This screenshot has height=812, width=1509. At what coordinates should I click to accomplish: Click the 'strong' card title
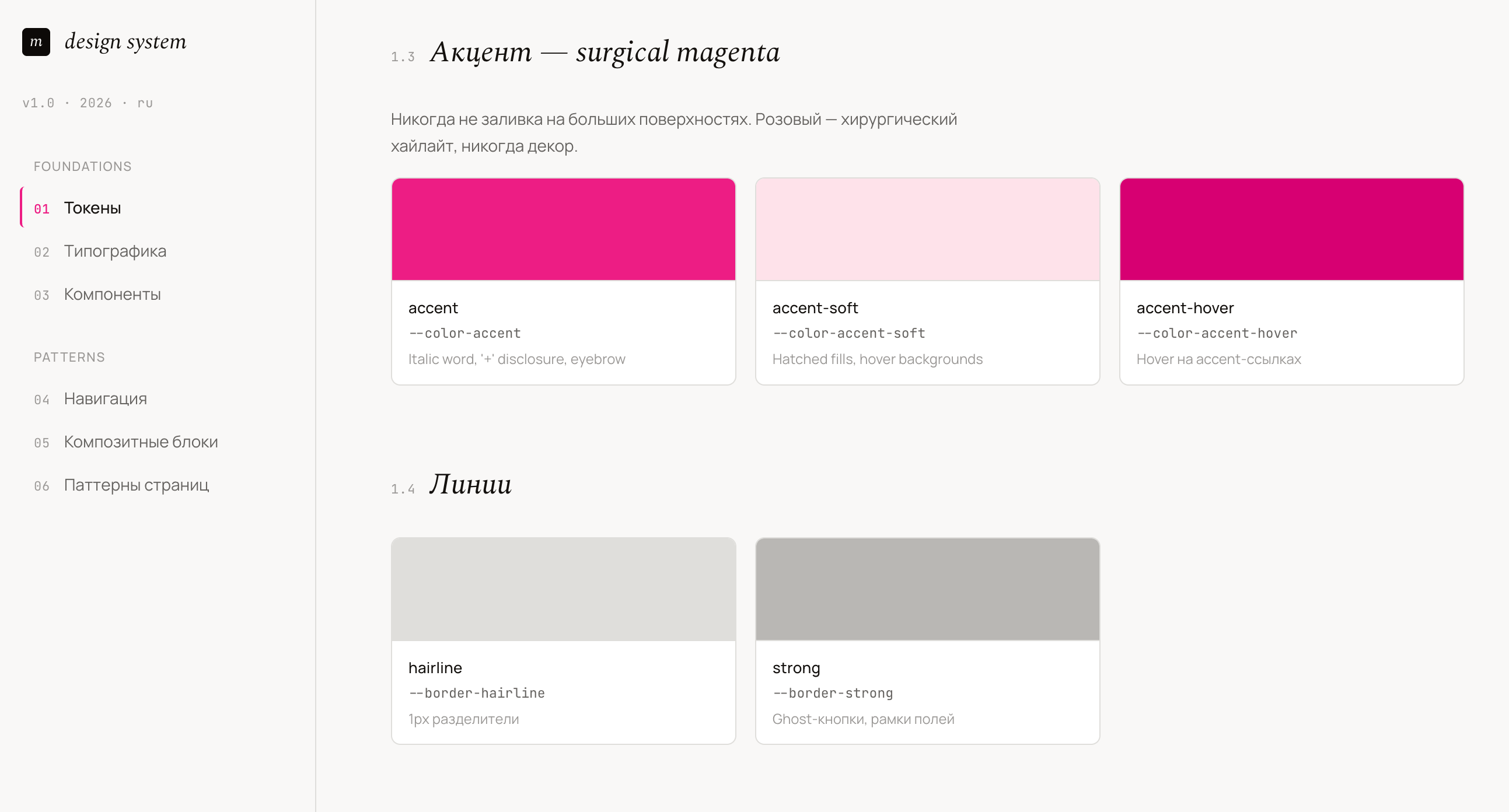[796, 668]
